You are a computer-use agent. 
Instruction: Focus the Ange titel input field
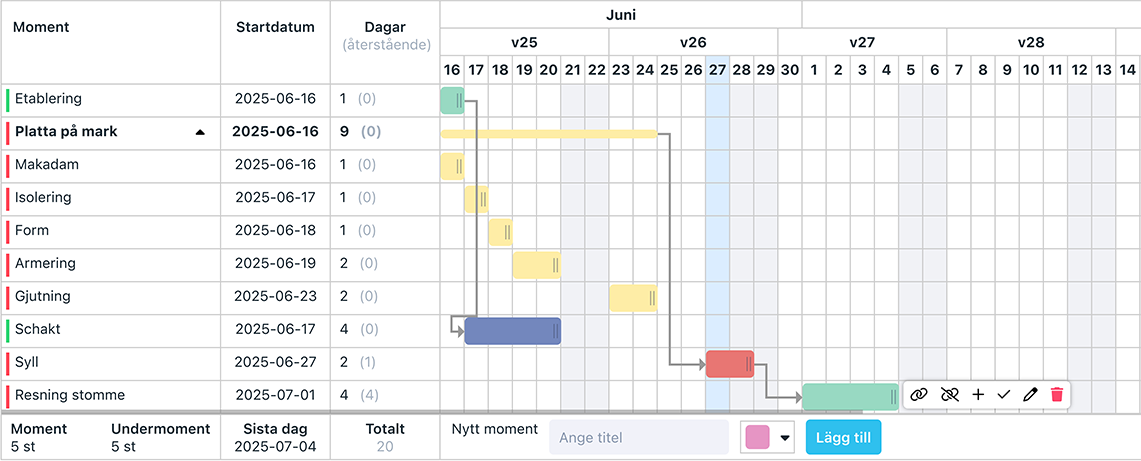click(639, 438)
